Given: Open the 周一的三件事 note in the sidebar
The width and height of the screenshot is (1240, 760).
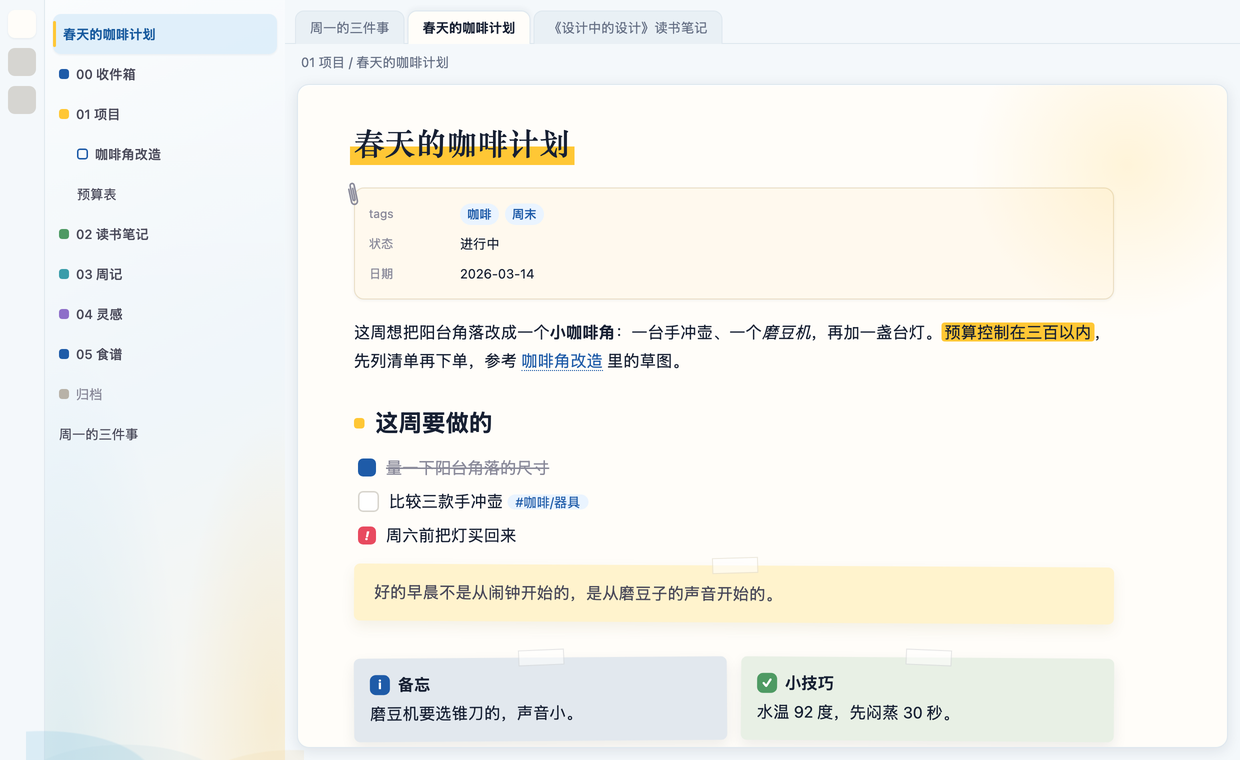Looking at the screenshot, I should pyautogui.click(x=166, y=434).
